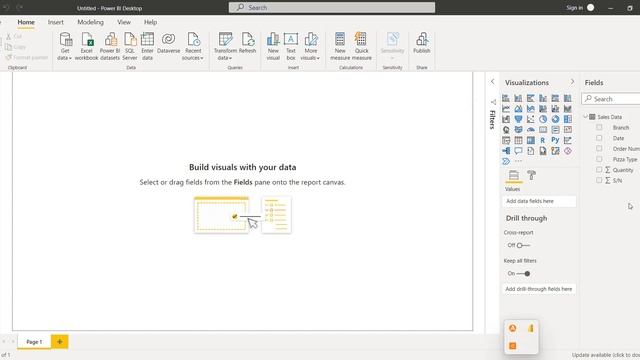Select Decomposition tree visual
640x360 pixels.
[x=506, y=151]
